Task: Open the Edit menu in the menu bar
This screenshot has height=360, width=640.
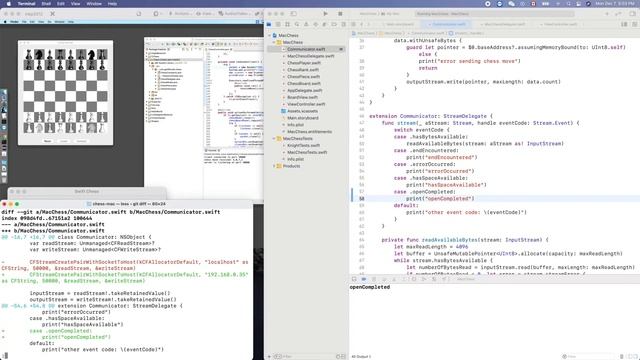Action: tap(60, 4)
